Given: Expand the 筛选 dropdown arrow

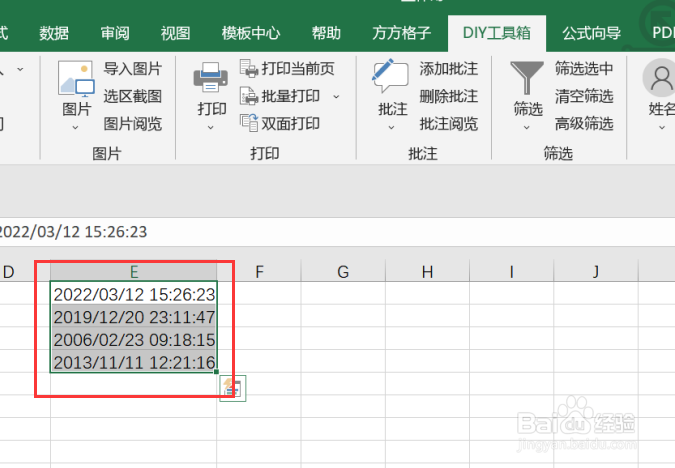Looking at the screenshot, I should tap(526, 127).
